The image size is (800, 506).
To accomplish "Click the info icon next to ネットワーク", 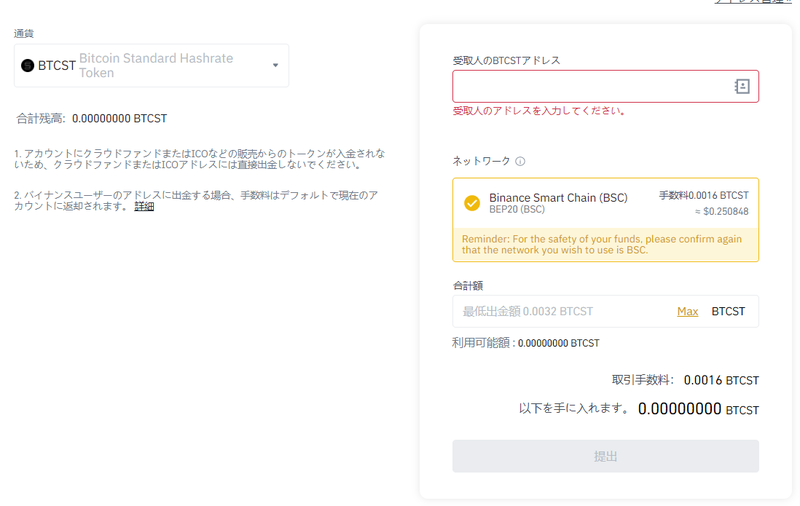I will tap(520, 161).
